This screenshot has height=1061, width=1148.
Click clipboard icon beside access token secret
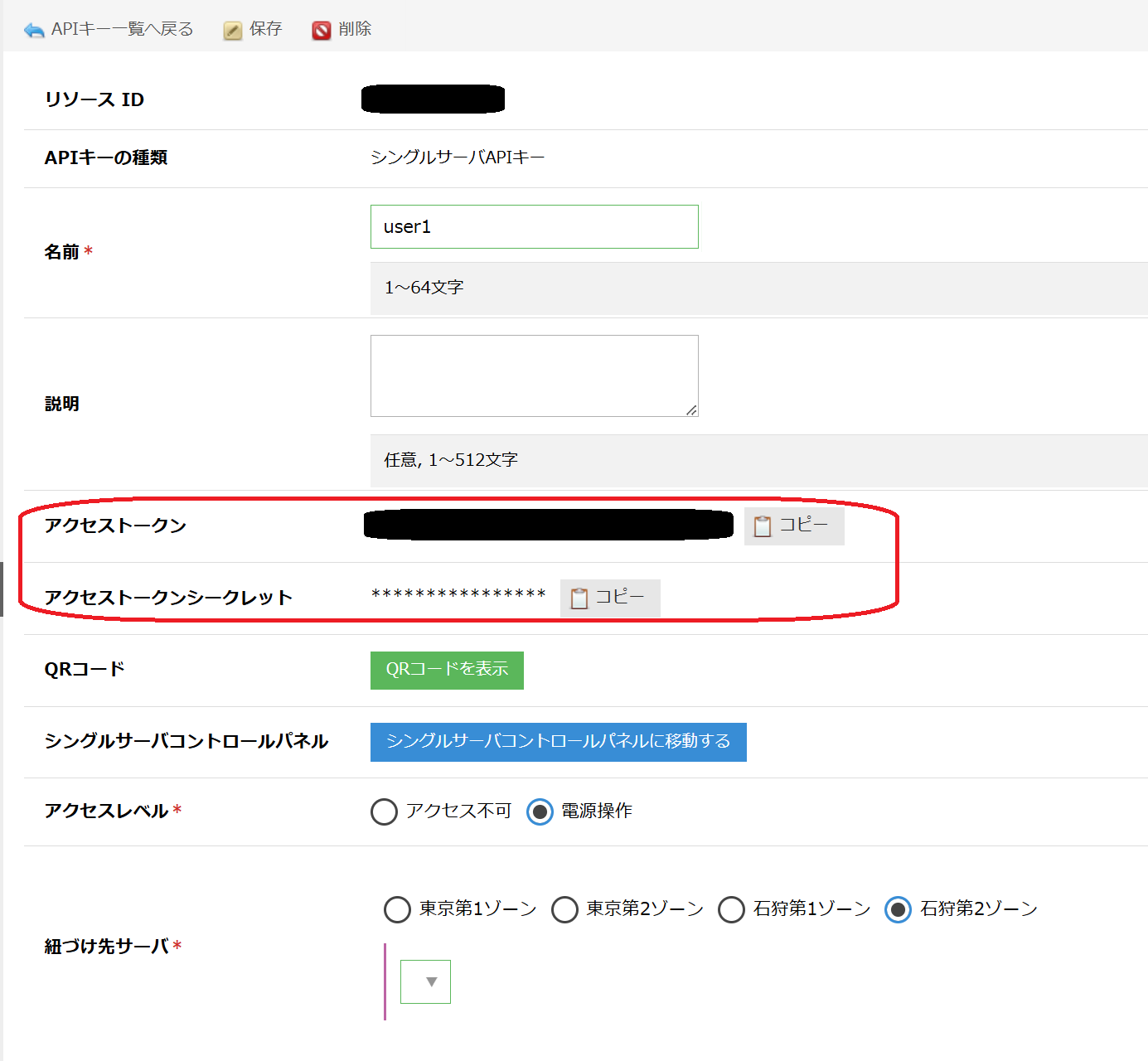(579, 598)
